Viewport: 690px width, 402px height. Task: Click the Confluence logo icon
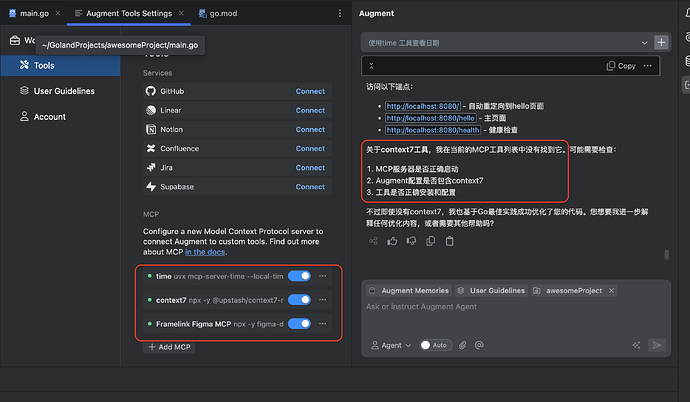tap(151, 149)
